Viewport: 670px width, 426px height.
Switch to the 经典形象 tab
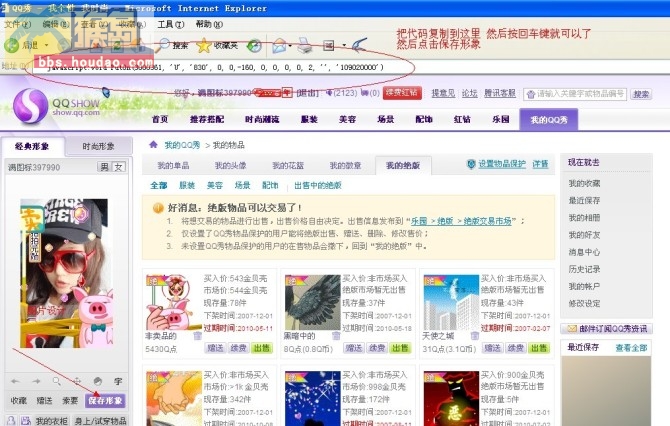point(32,146)
